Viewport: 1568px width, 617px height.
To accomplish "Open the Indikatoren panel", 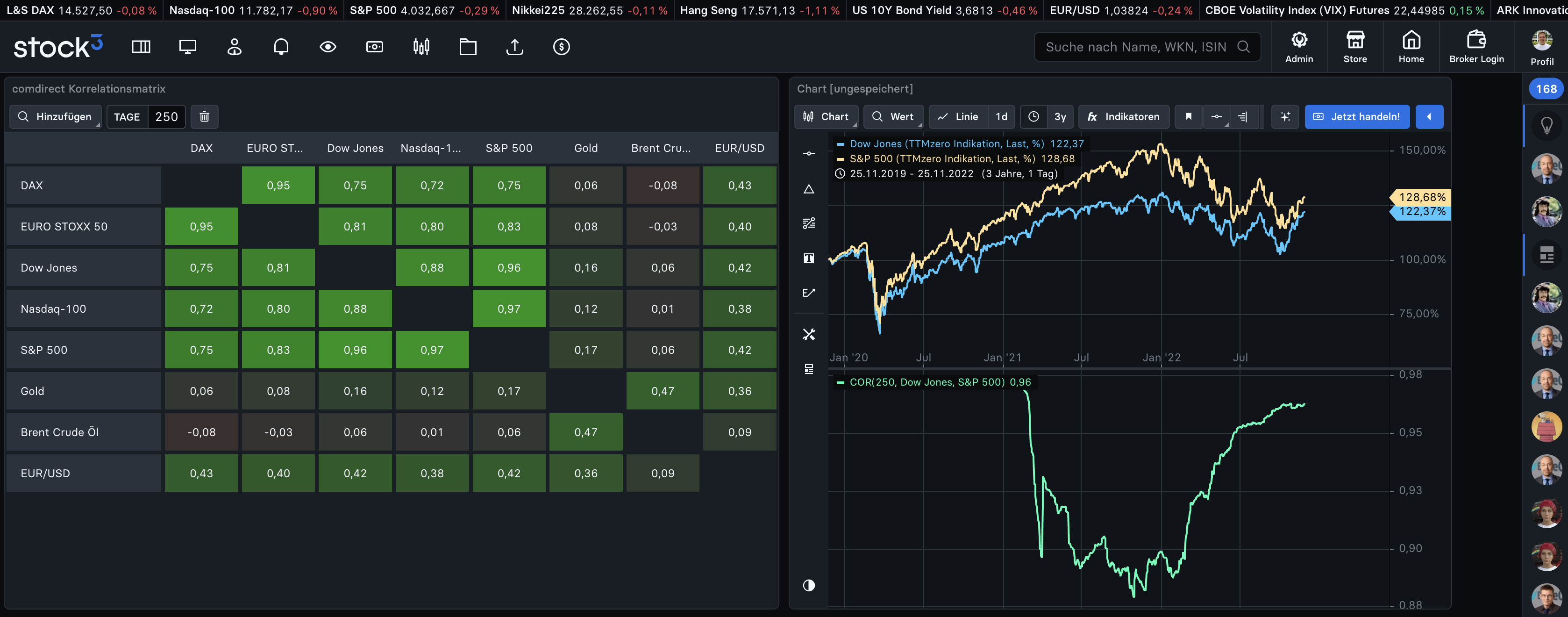I will 1124,116.
